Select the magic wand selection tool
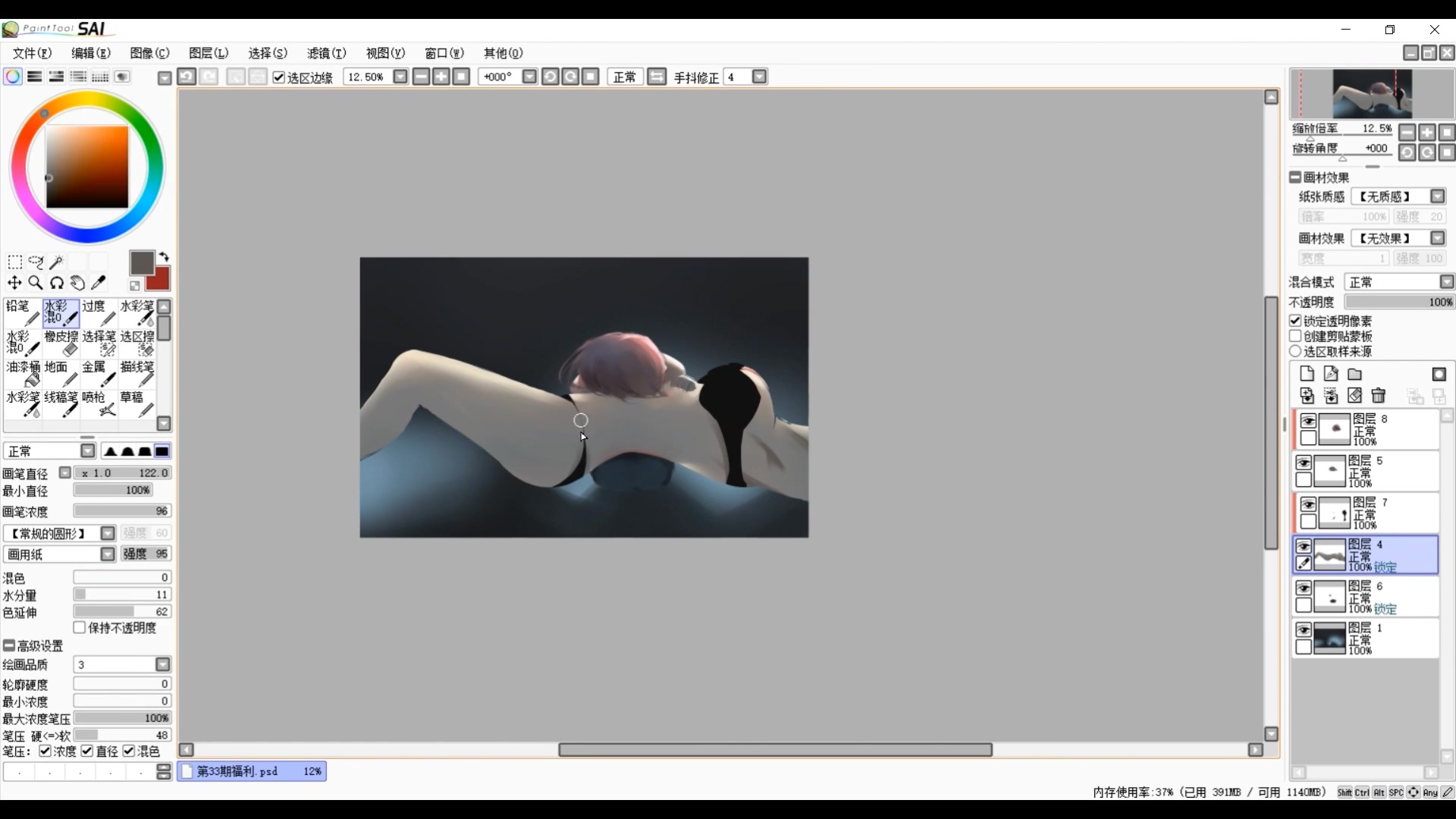This screenshot has width=1456, height=819. [57, 262]
